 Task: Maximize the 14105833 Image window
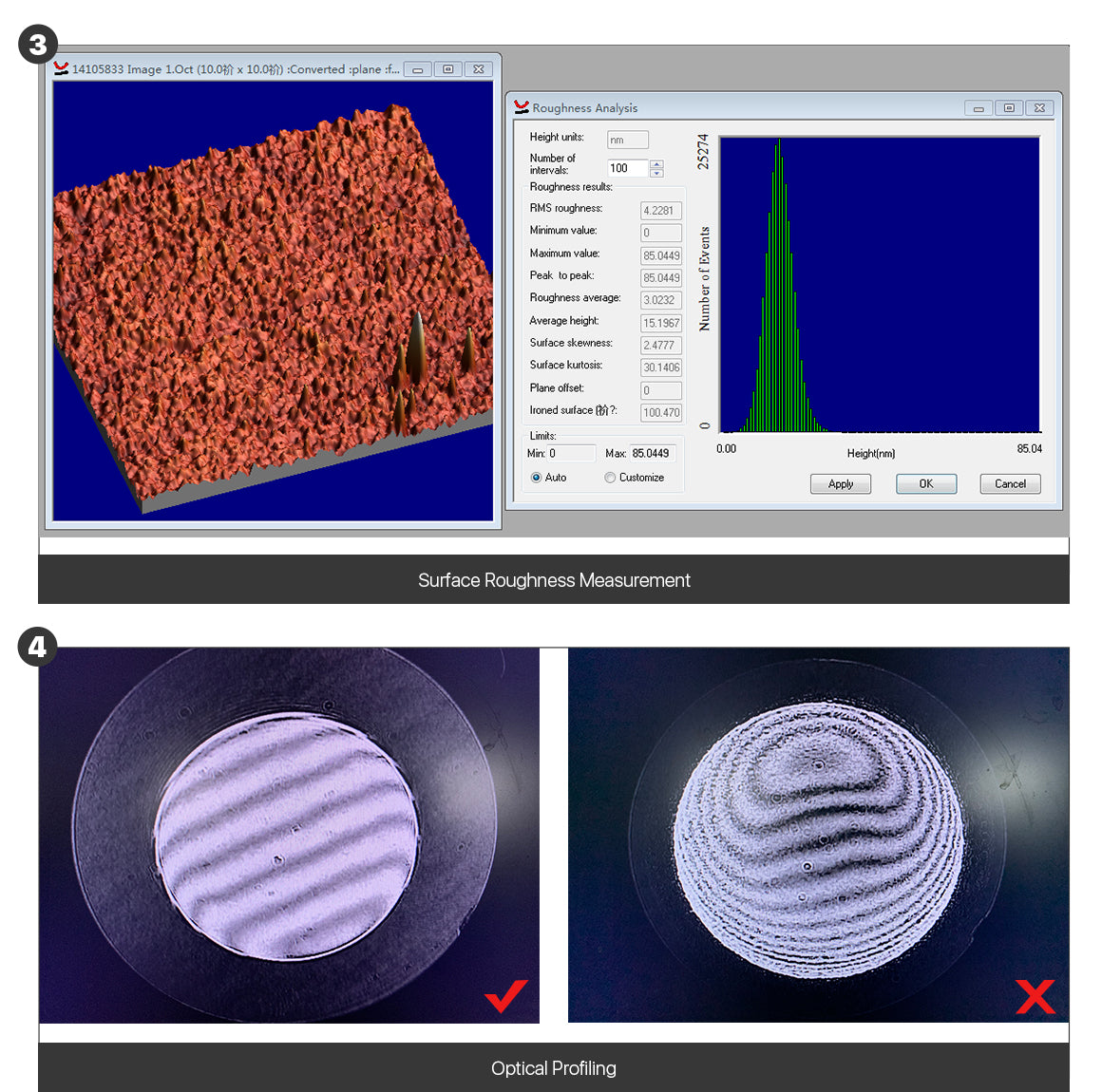pyautogui.click(x=447, y=69)
